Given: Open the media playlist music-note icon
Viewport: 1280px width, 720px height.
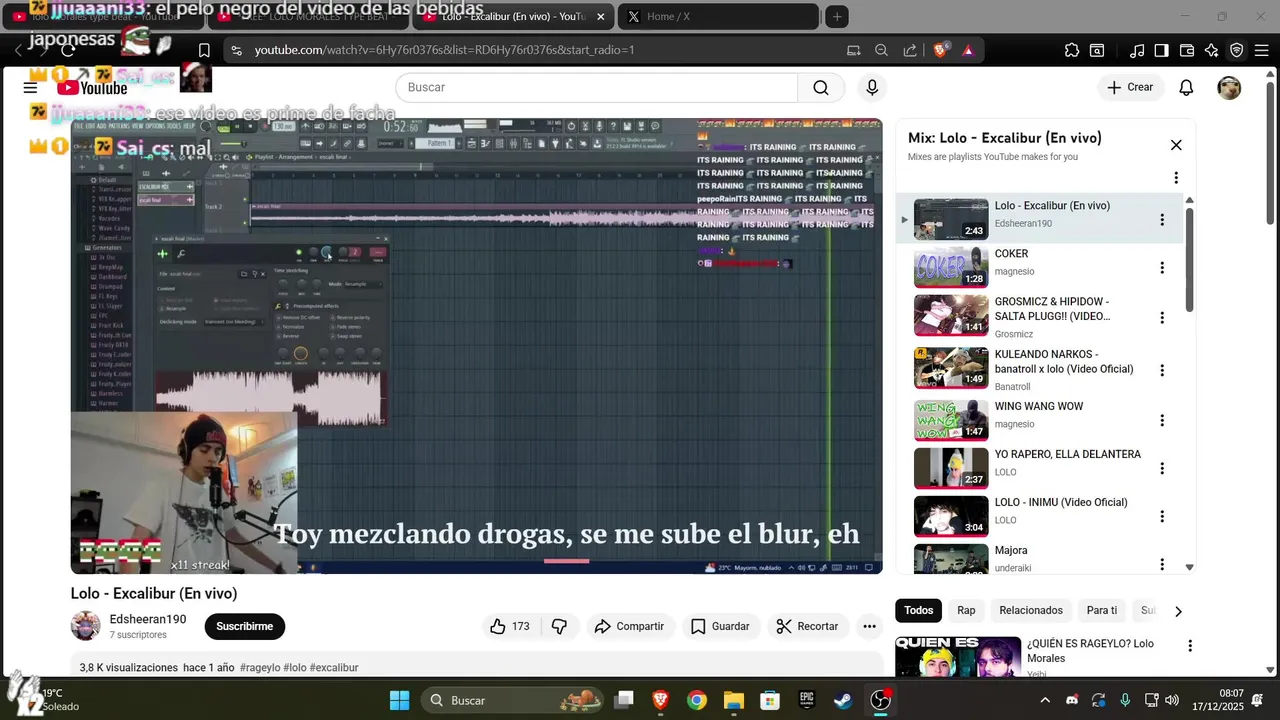Looking at the screenshot, I should [1137, 50].
